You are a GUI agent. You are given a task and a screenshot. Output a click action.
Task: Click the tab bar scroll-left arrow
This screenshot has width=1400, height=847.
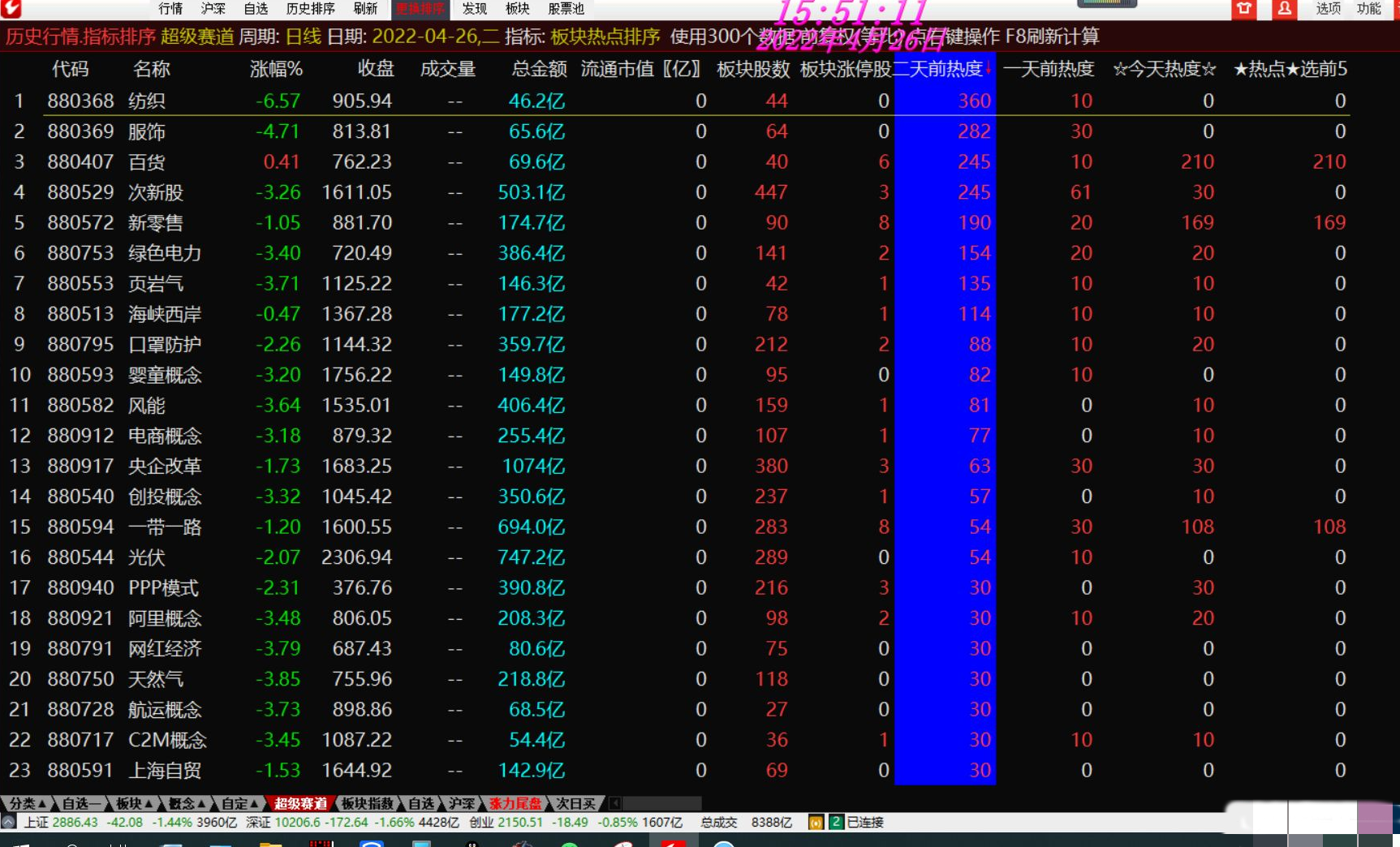coord(615,803)
